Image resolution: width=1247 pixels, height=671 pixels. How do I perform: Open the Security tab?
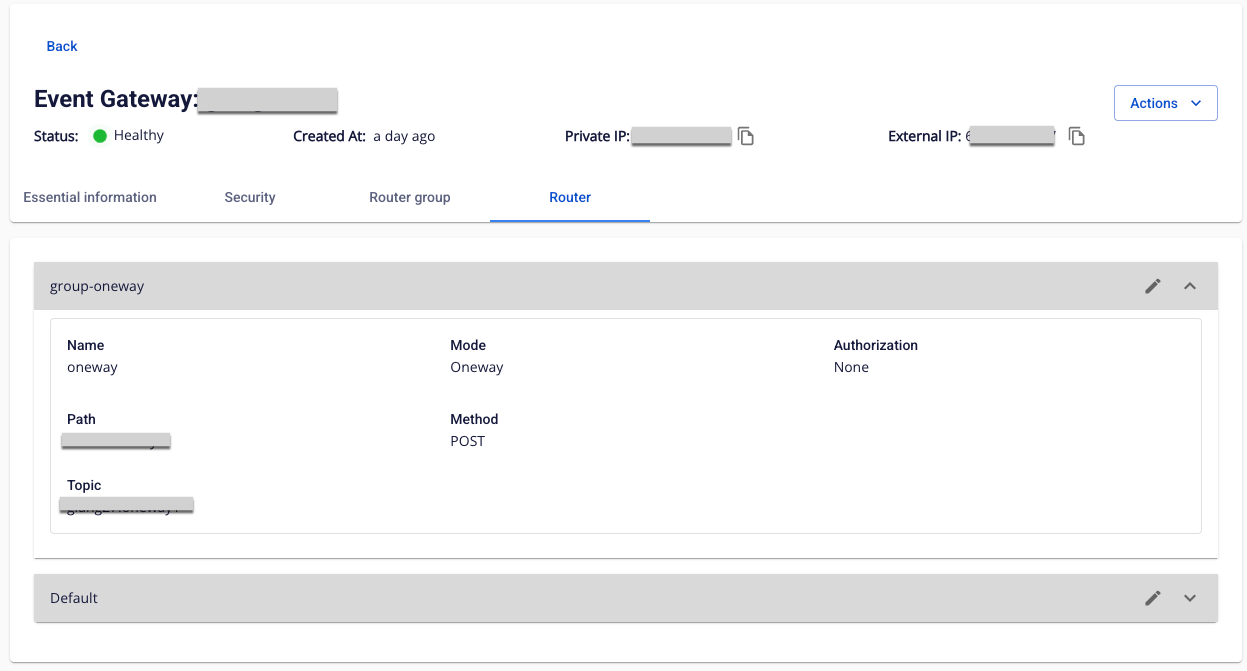tap(250, 197)
